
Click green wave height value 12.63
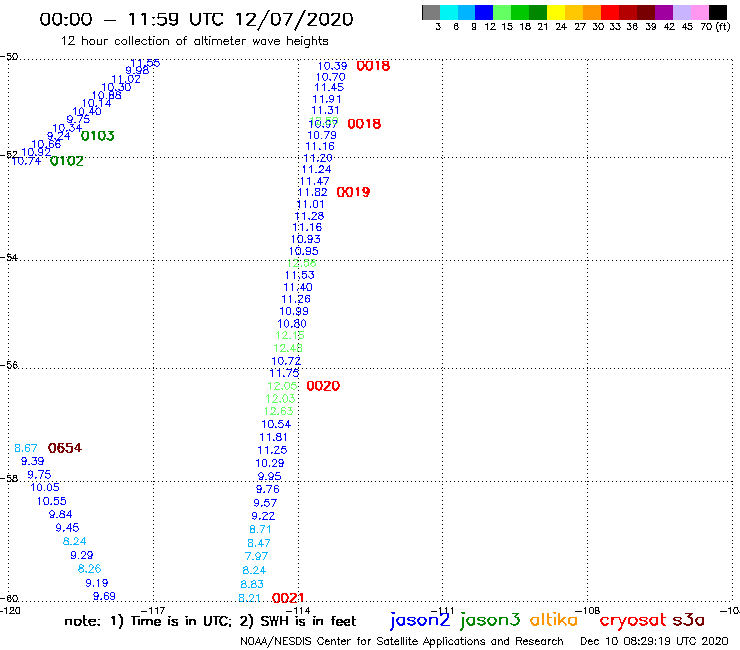pyautogui.click(x=278, y=411)
